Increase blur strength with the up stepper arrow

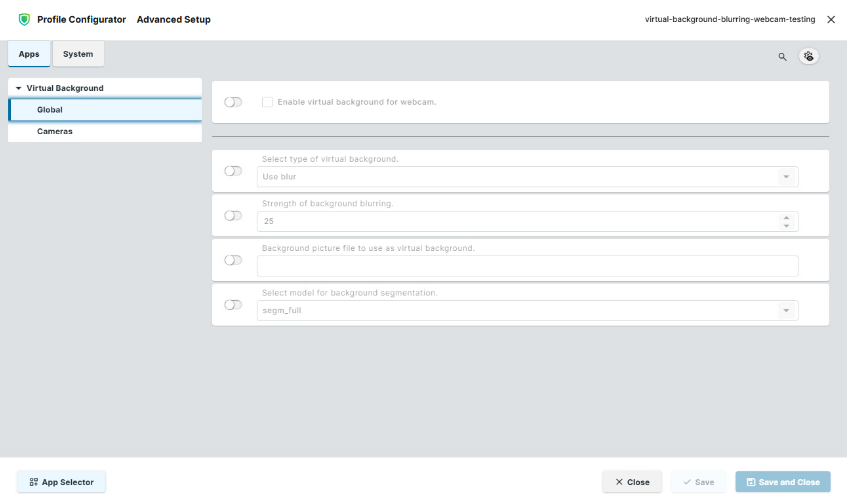(786, 217)
